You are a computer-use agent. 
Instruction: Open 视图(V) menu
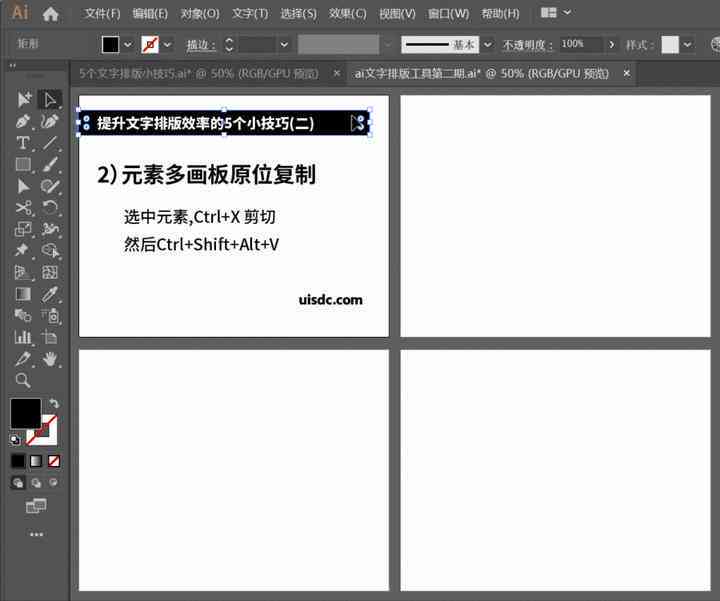pyautogui.click(x=397, y=14)
